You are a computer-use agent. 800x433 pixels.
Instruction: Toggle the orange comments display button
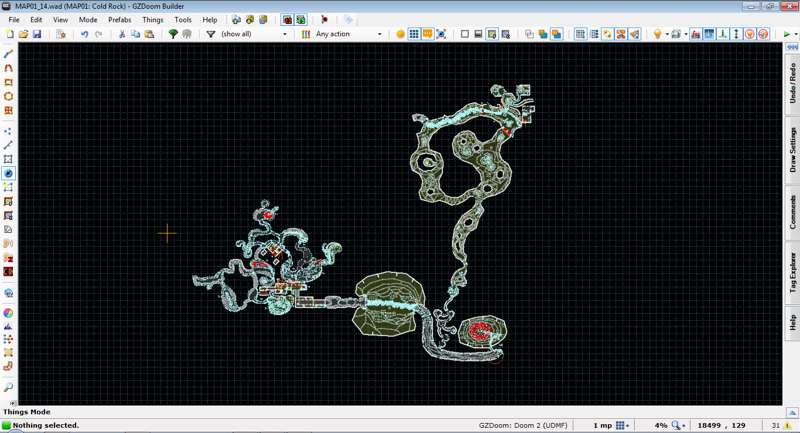click(428, 34)
